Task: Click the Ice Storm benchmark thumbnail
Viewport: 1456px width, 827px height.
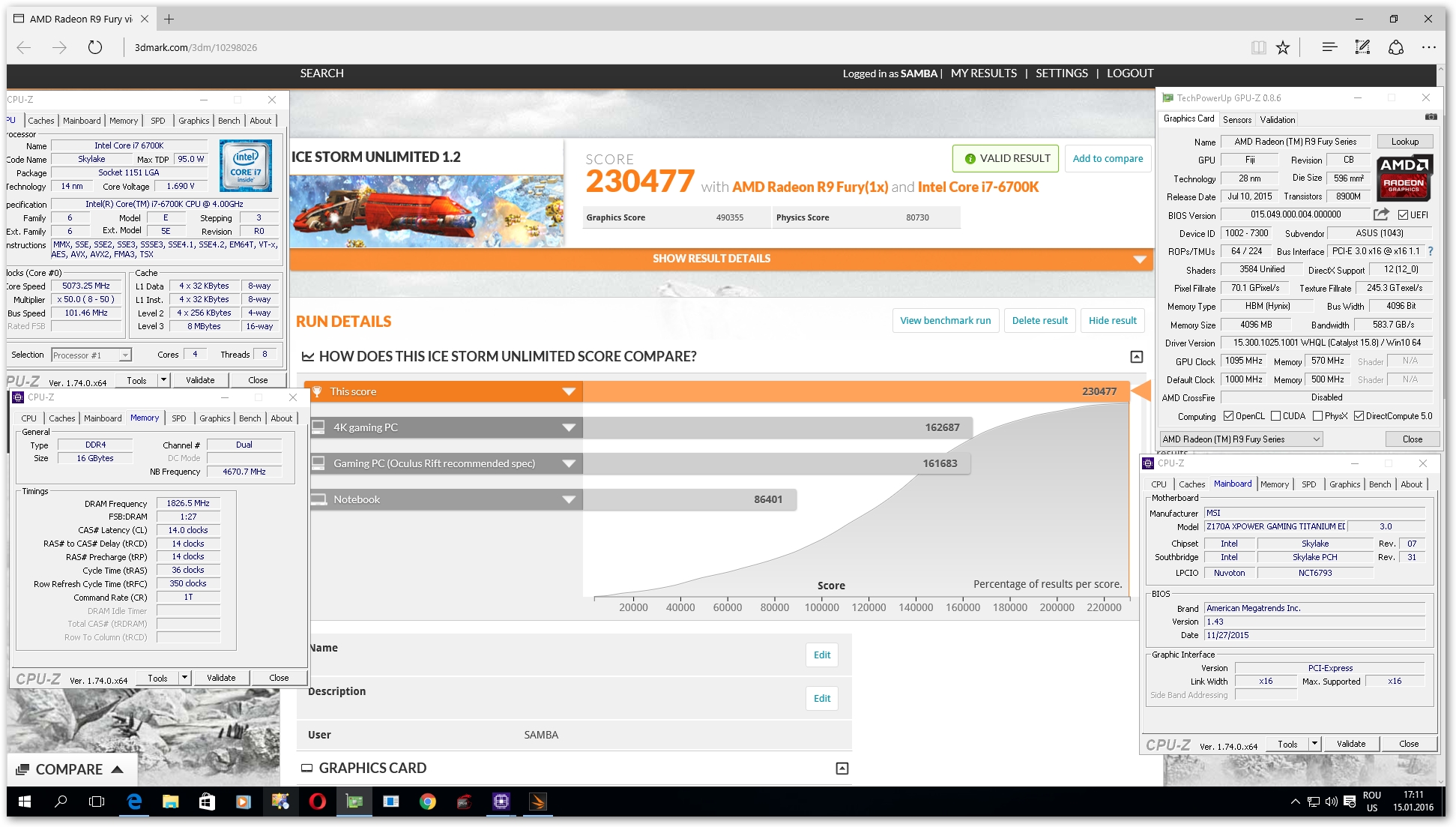Action: (x=427, y=211)
